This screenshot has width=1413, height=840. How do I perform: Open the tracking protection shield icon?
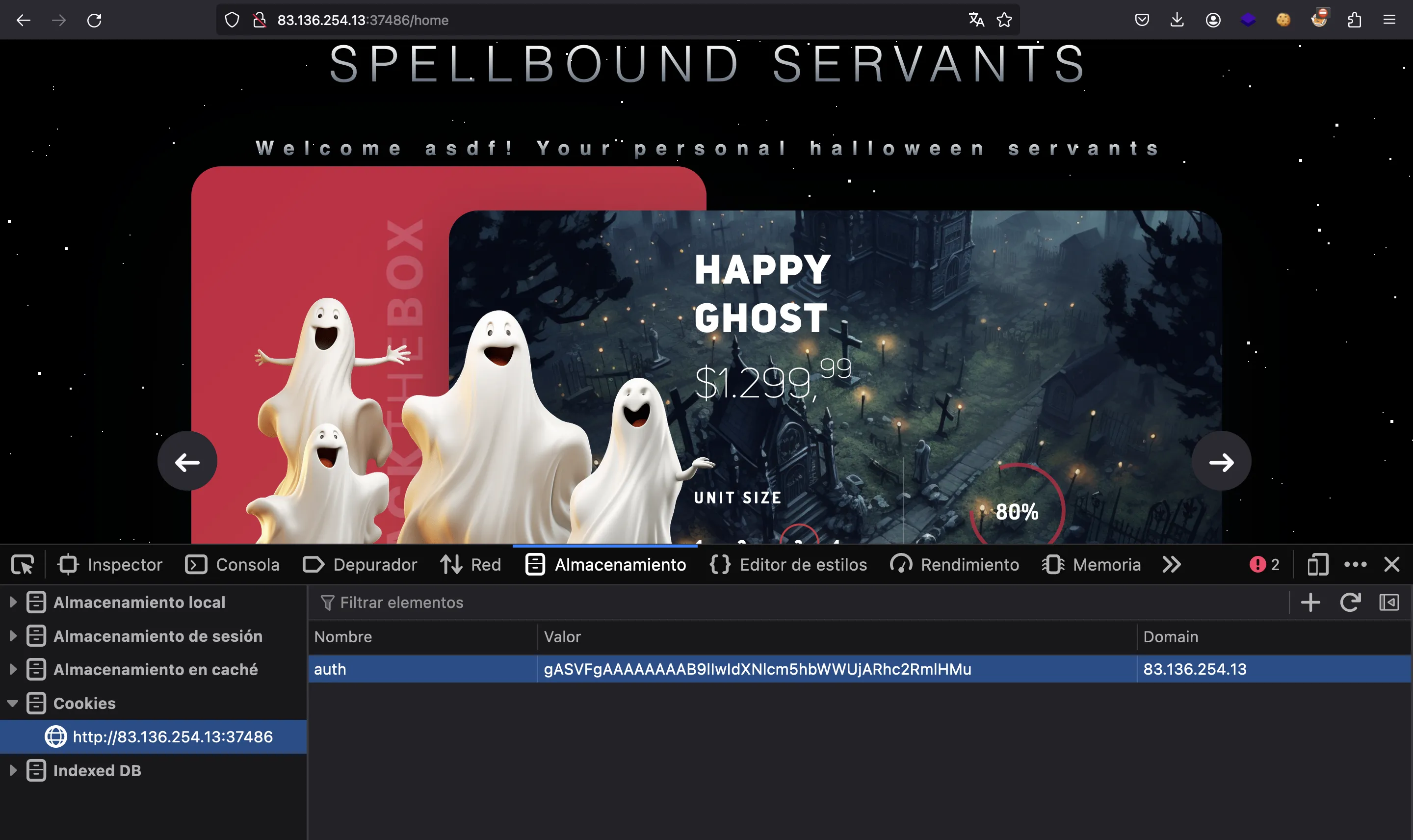232,21
